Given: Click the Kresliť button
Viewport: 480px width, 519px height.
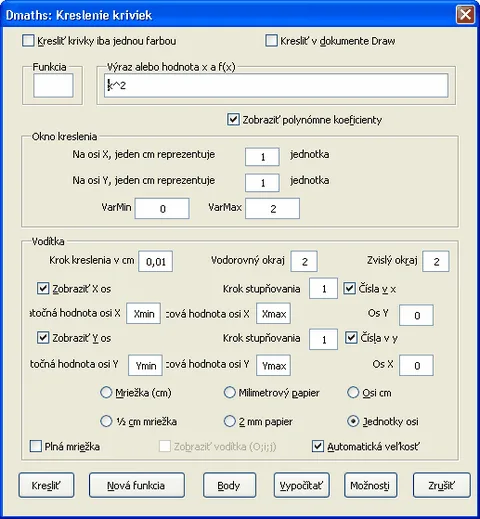Looking at the screenshot, I should click(46, 485).
